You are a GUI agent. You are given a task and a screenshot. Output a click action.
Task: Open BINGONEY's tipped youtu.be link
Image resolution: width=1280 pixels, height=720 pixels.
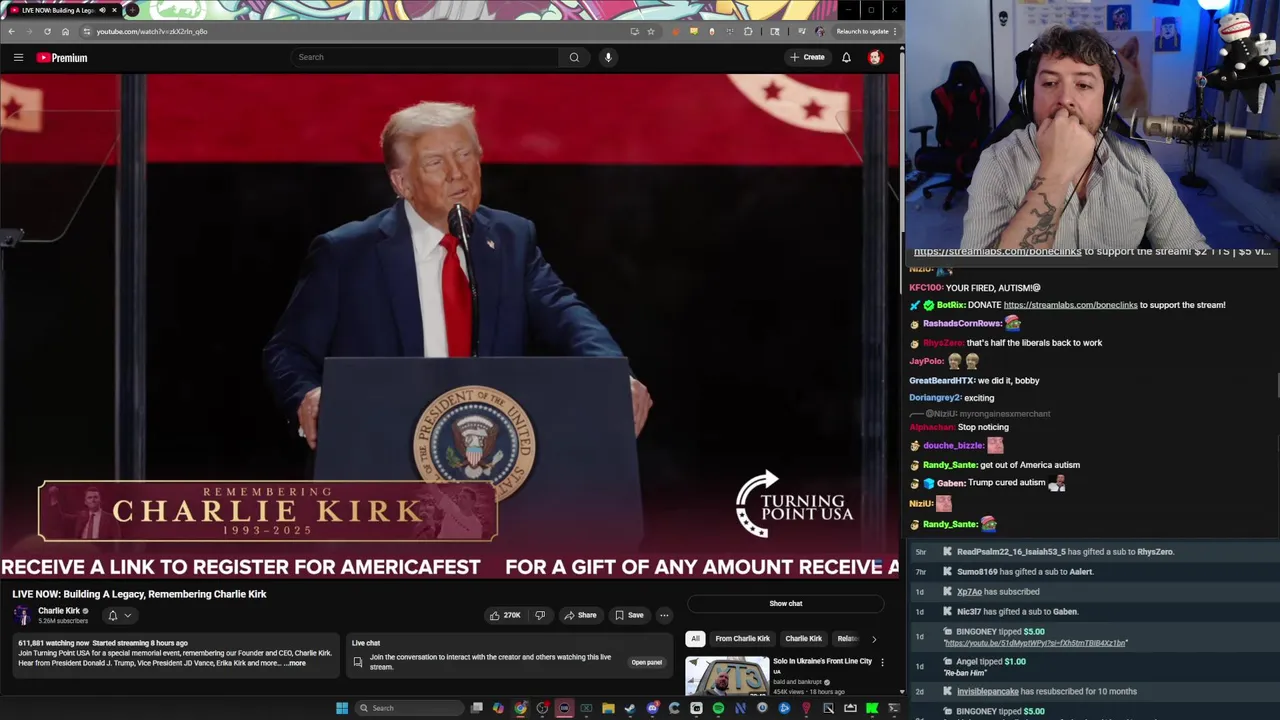coord(1035,643)
